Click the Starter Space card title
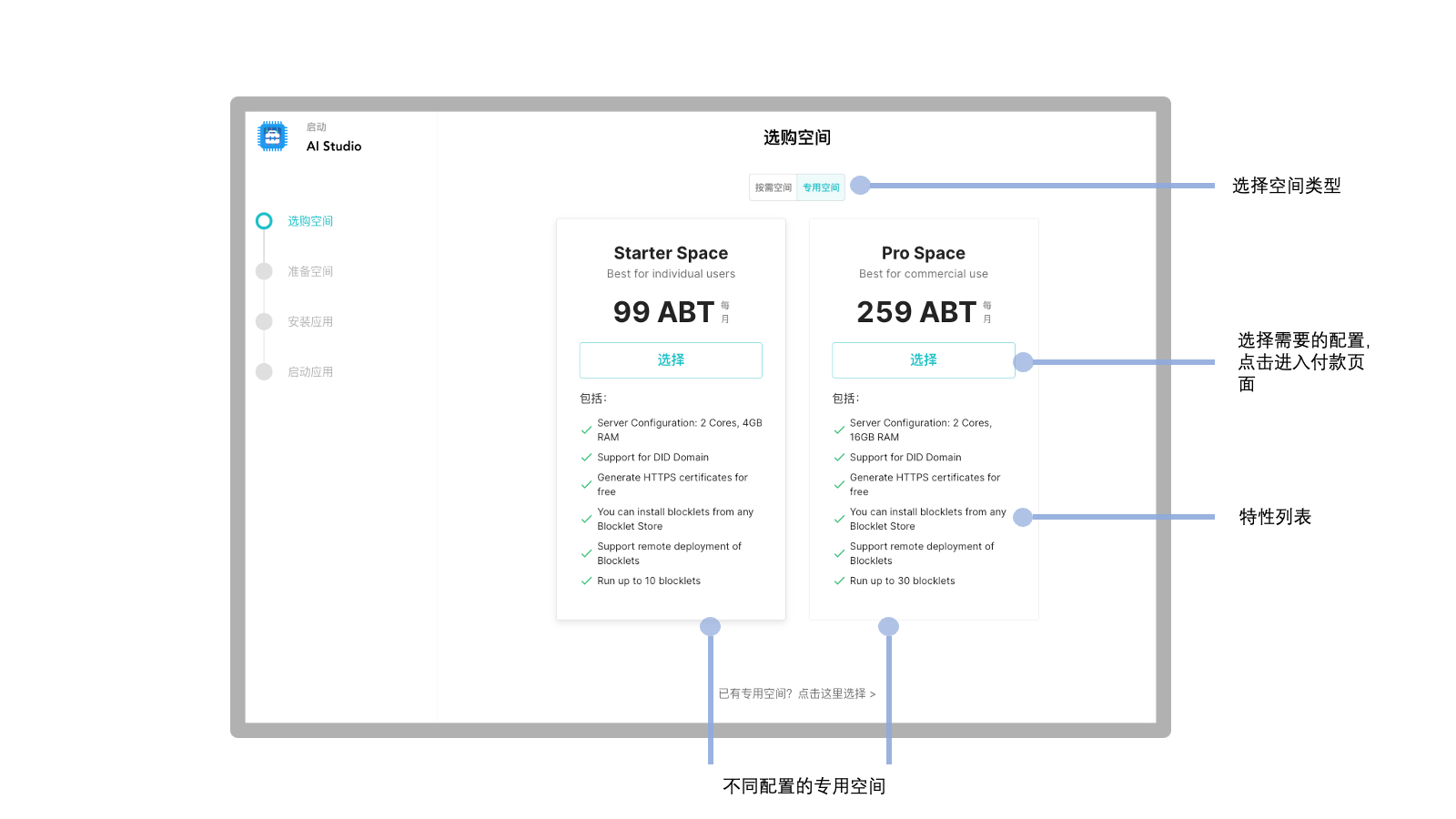 coord(671,253)
